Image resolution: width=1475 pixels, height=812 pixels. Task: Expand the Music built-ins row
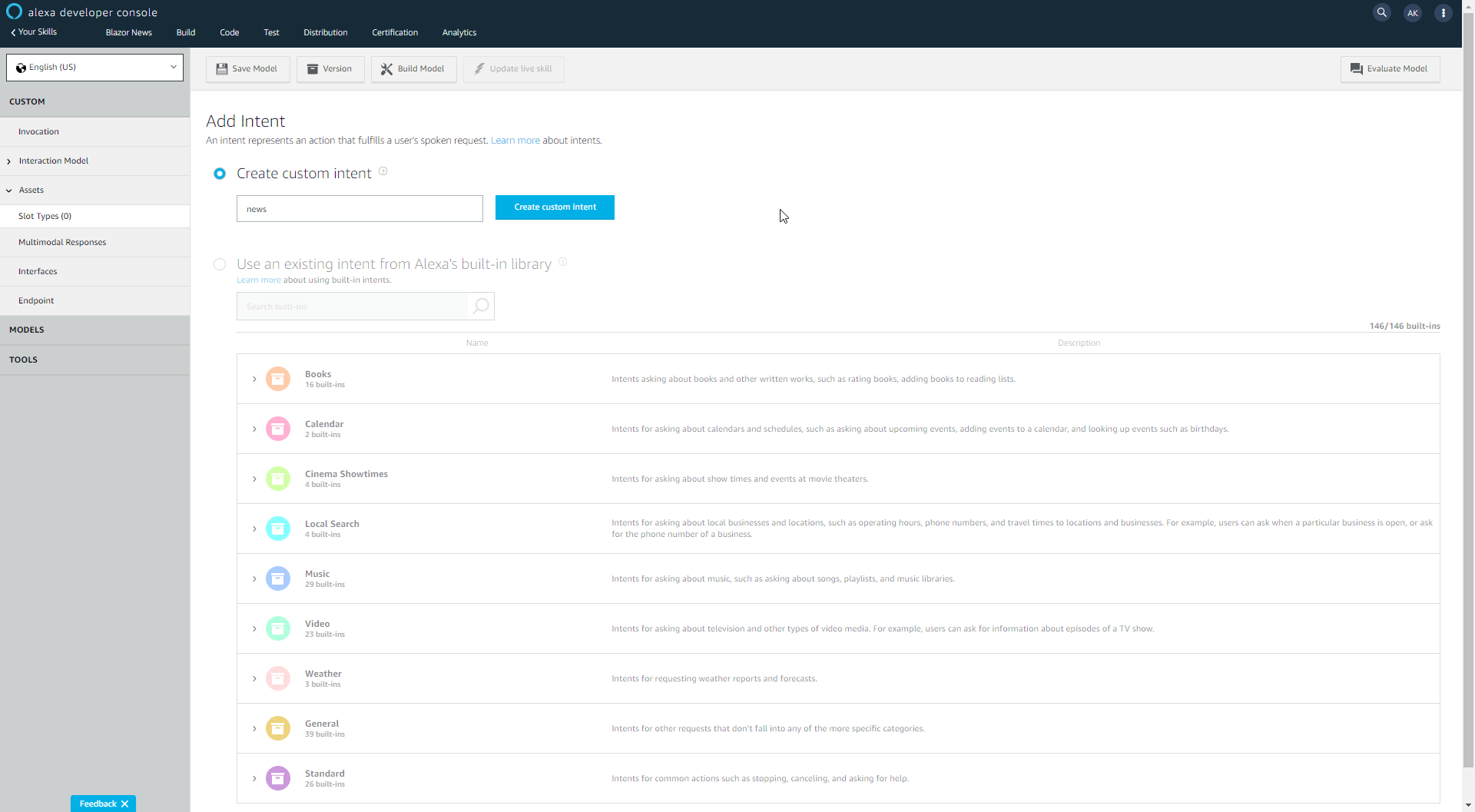point(254,578)
